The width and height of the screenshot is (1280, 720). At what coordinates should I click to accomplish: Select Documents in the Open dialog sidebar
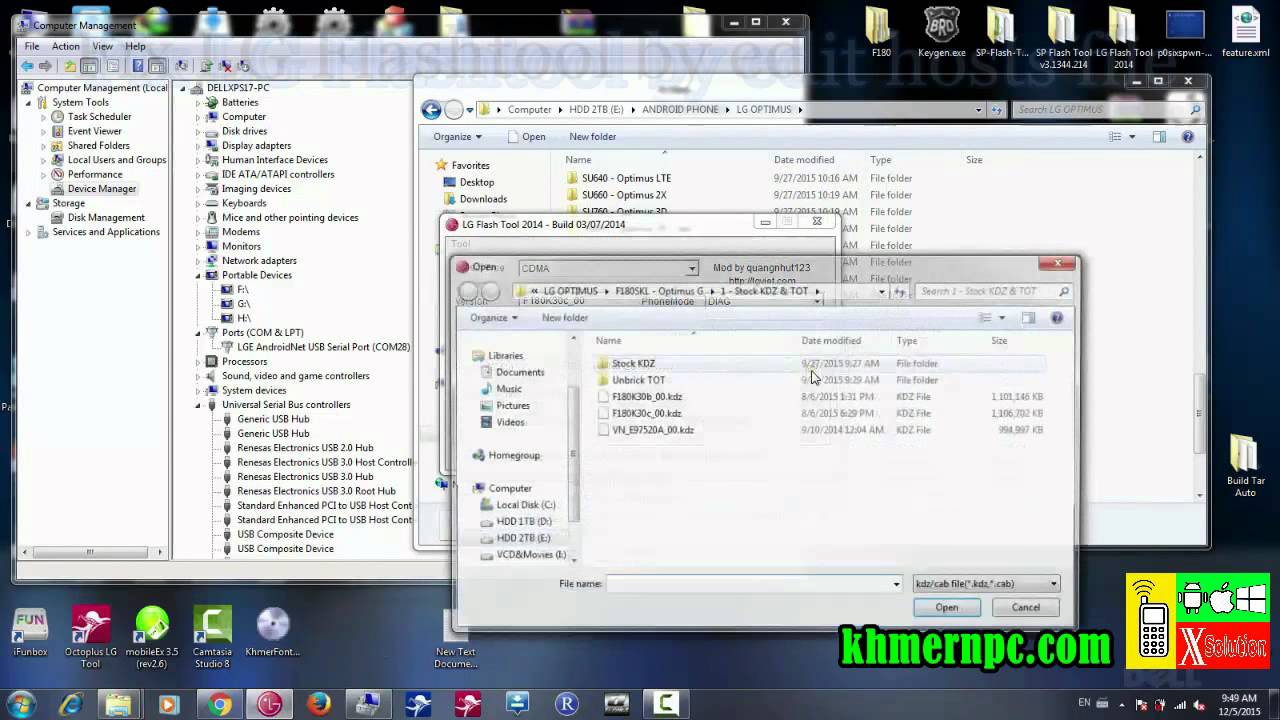click(x=520, y=372)
